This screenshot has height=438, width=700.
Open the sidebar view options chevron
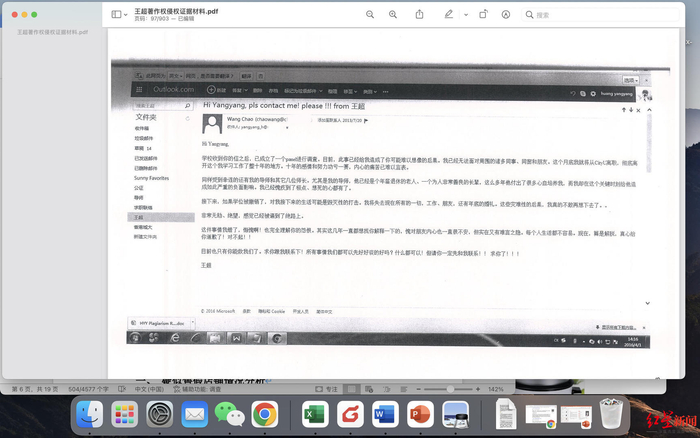click(125, 15)
